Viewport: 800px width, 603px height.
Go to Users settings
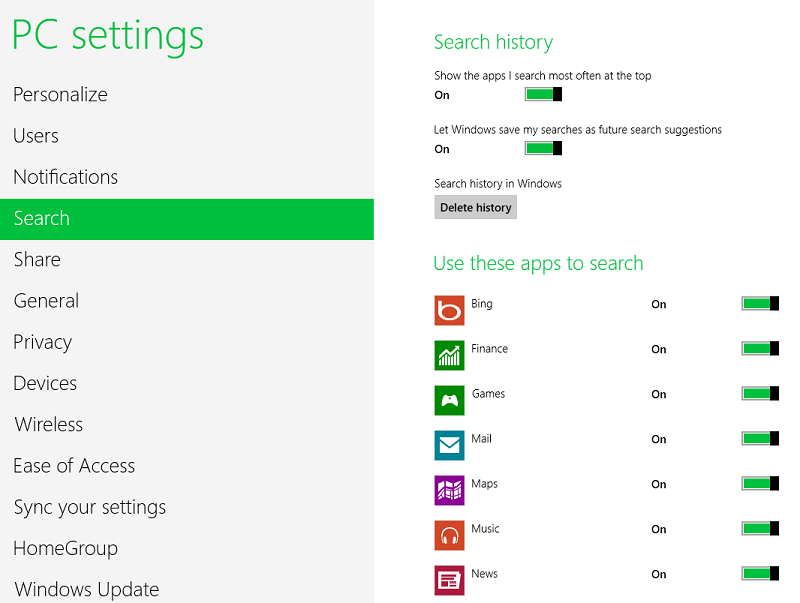click(187, 136)
